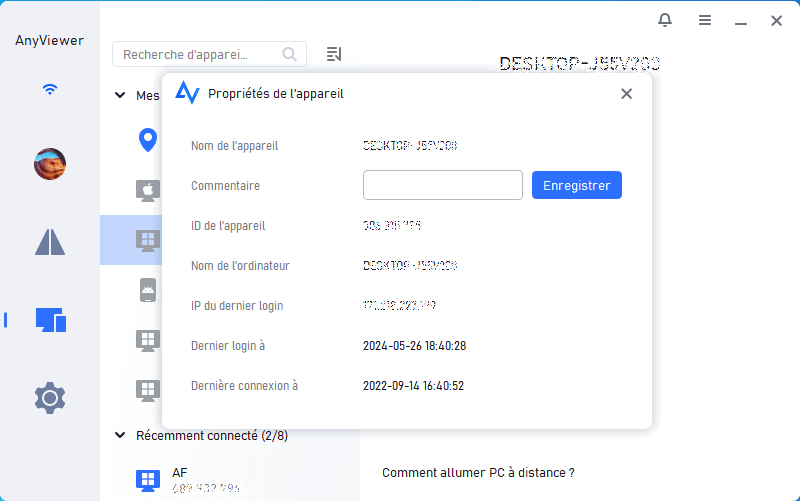The image size is (800, 501).
Task: Collapse the Mes appareils group
Action: (x=120, y=95)
